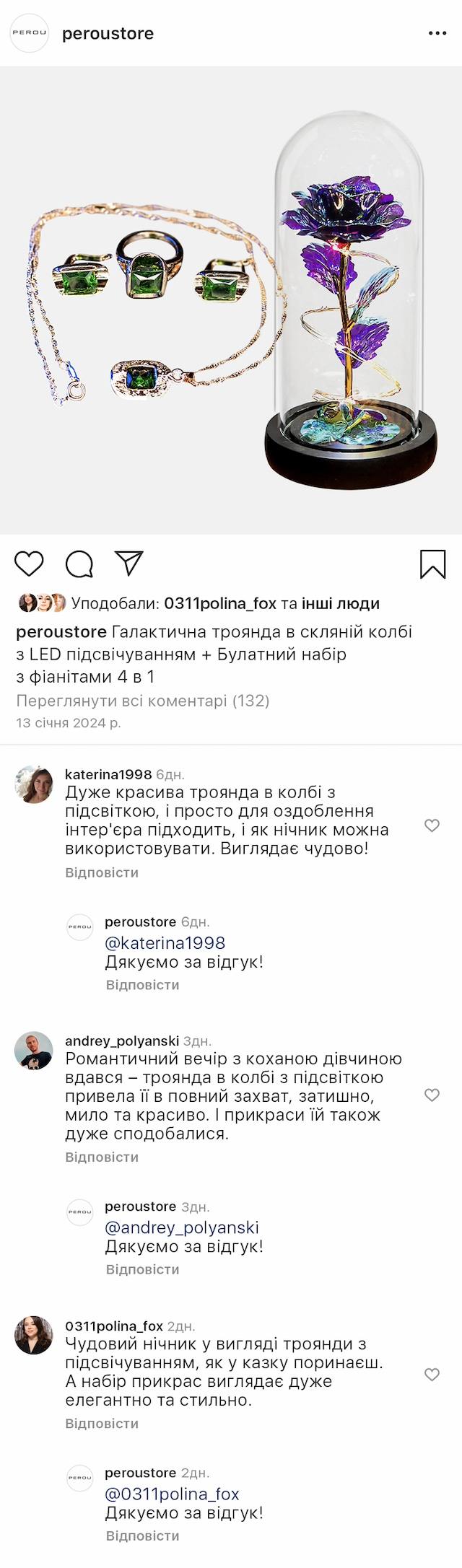Open the product photo of rose and jewelry
Viewport: 462px width, 1568px height.
click(x=231, y=300)
